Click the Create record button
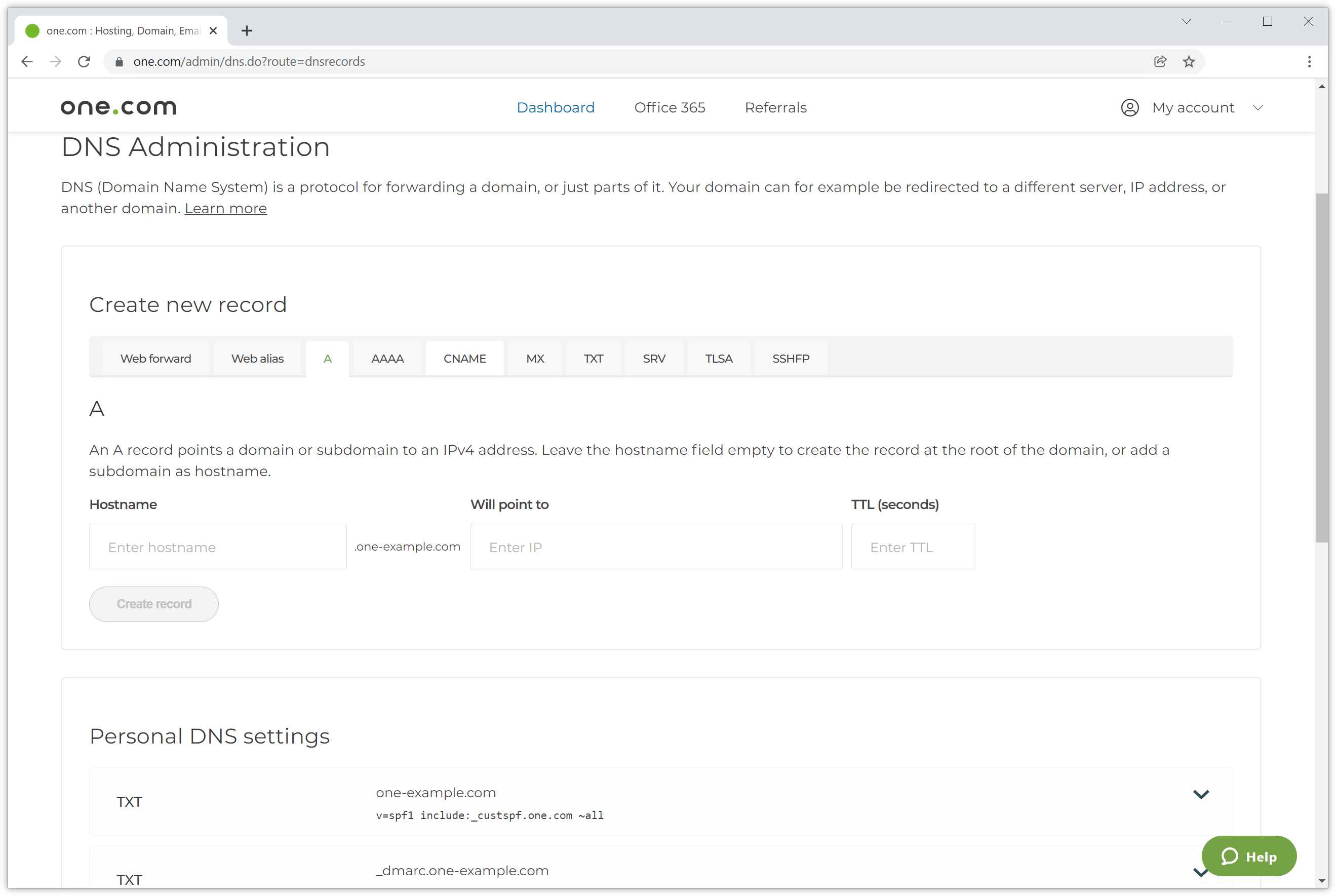Screen dimensions: 1336x896 (x=153, y=604)
